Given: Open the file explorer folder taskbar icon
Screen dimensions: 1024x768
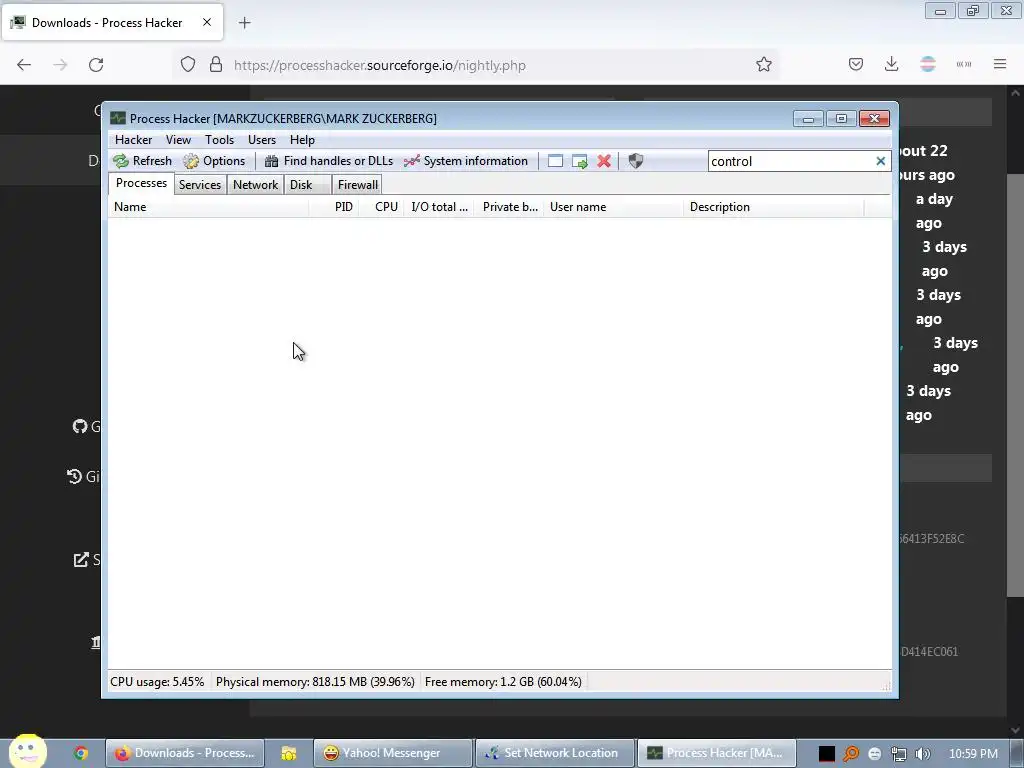Looking at the screenshot, I should (289, 753).
